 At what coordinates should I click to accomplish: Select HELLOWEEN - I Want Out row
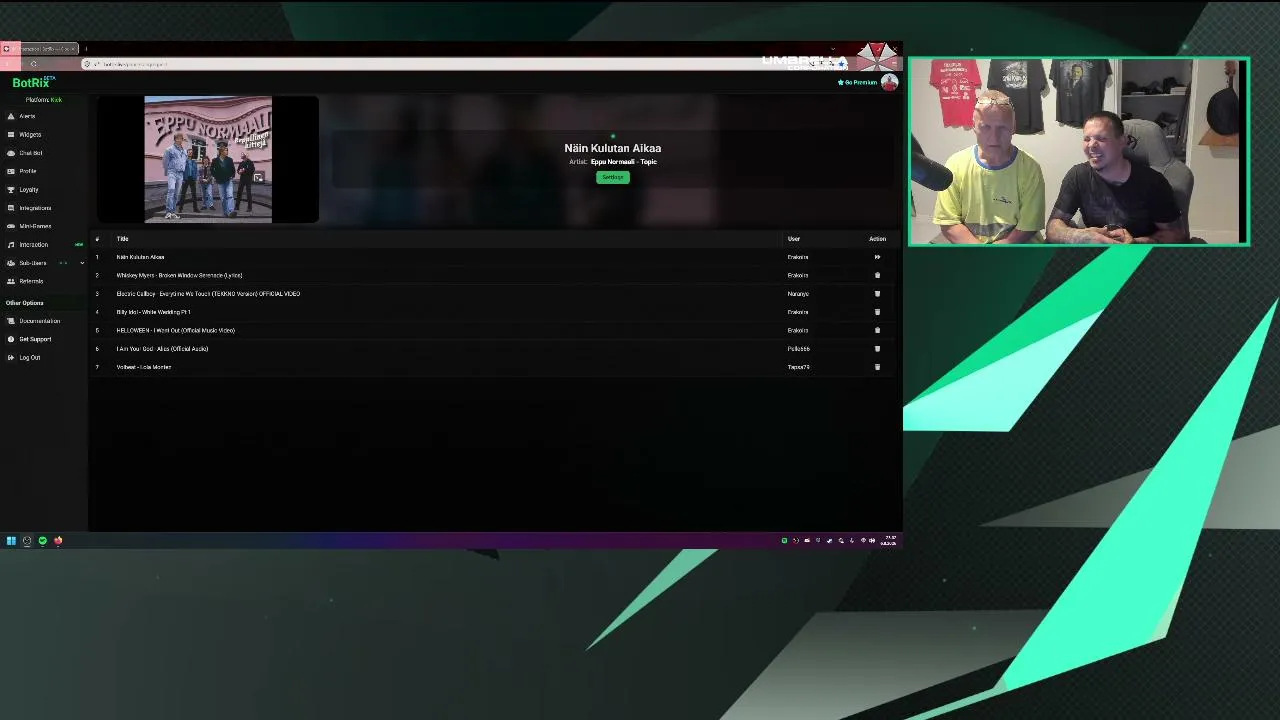pos(494,330)
